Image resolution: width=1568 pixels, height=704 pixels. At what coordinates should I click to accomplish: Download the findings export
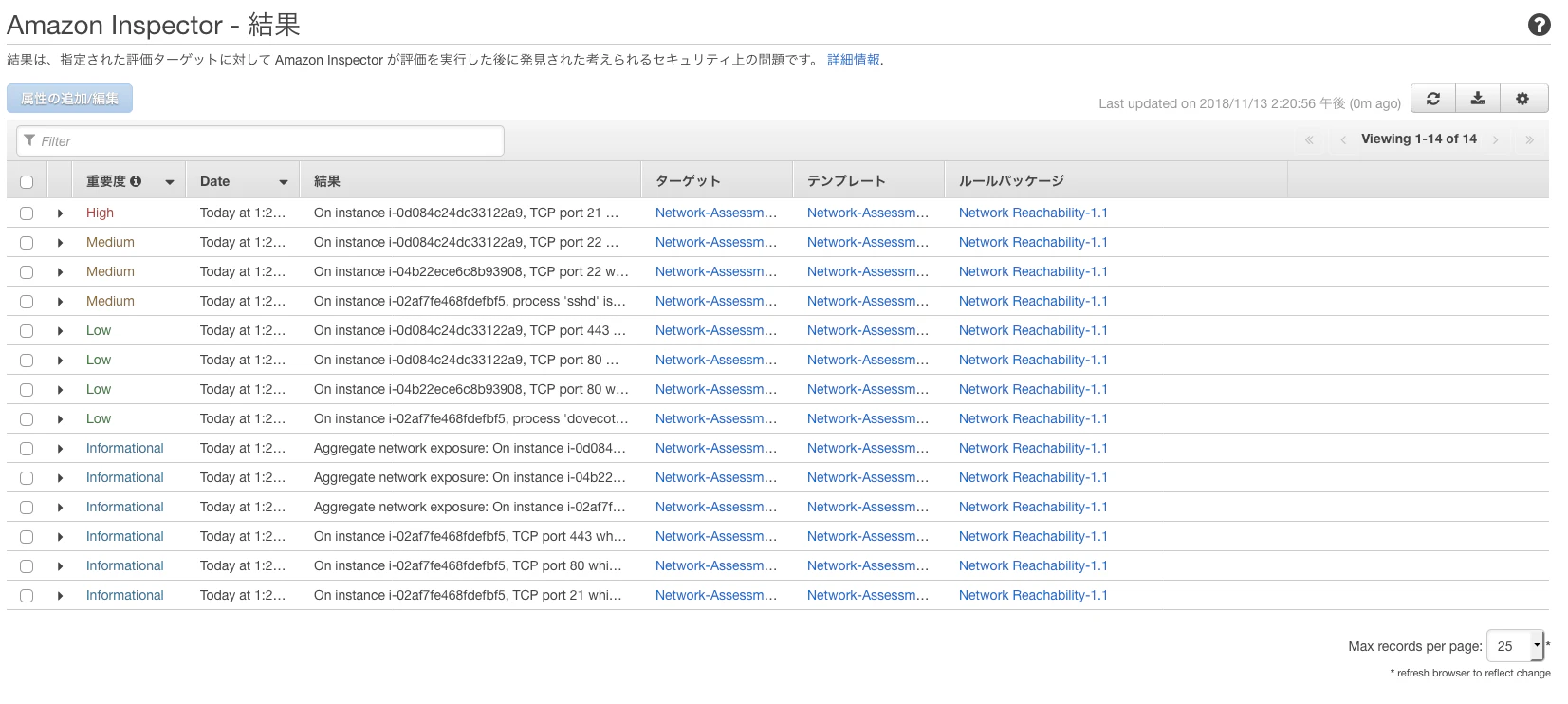[1478, 99]
